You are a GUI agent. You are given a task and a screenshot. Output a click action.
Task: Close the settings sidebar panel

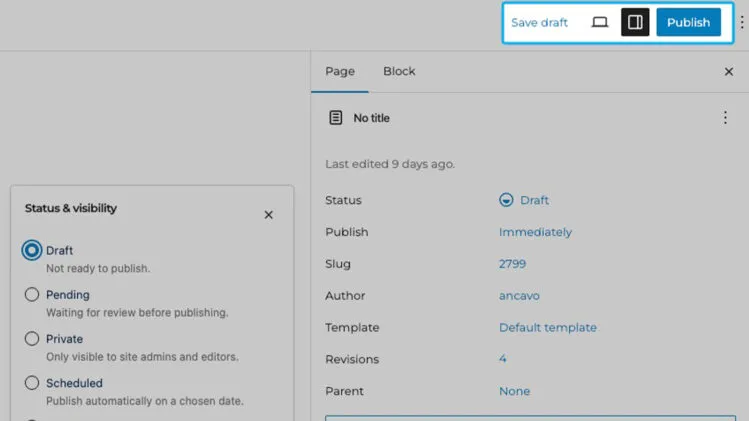click(728, 72)
